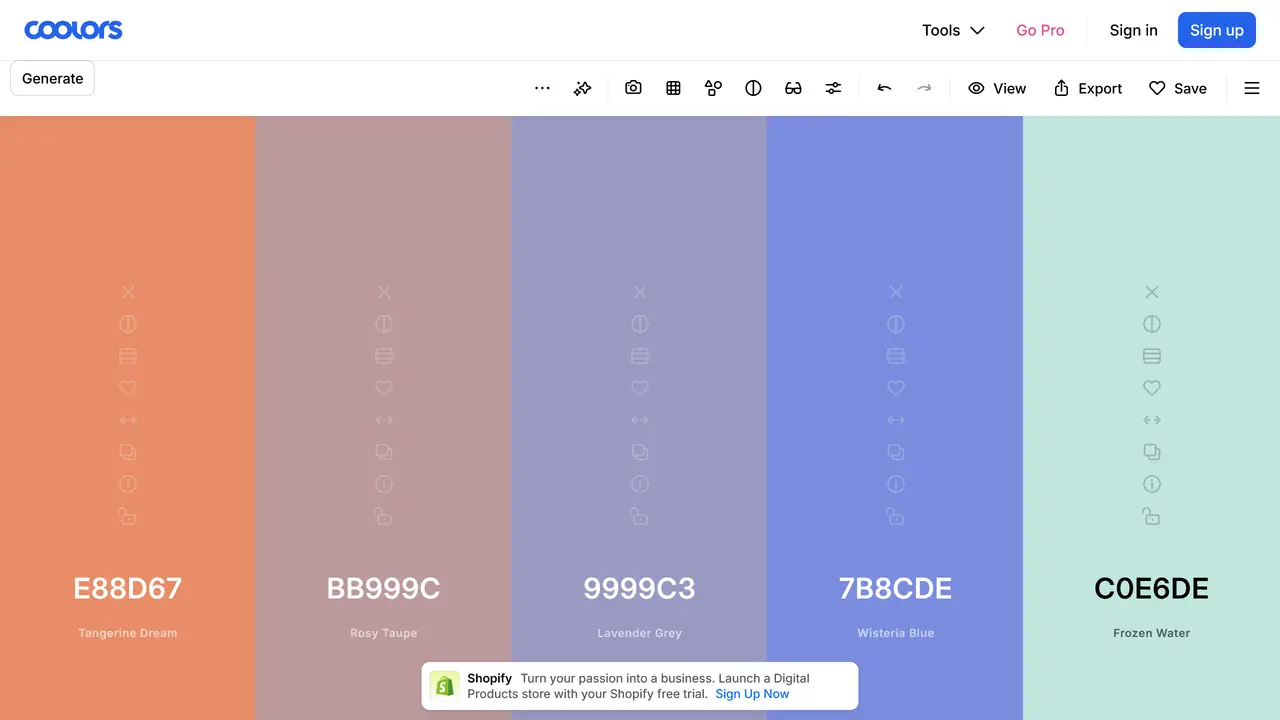Select the 9999C3 Lavender Grey hex code
This screenshot has height=720, width=1280.
(x=640, y=588)
